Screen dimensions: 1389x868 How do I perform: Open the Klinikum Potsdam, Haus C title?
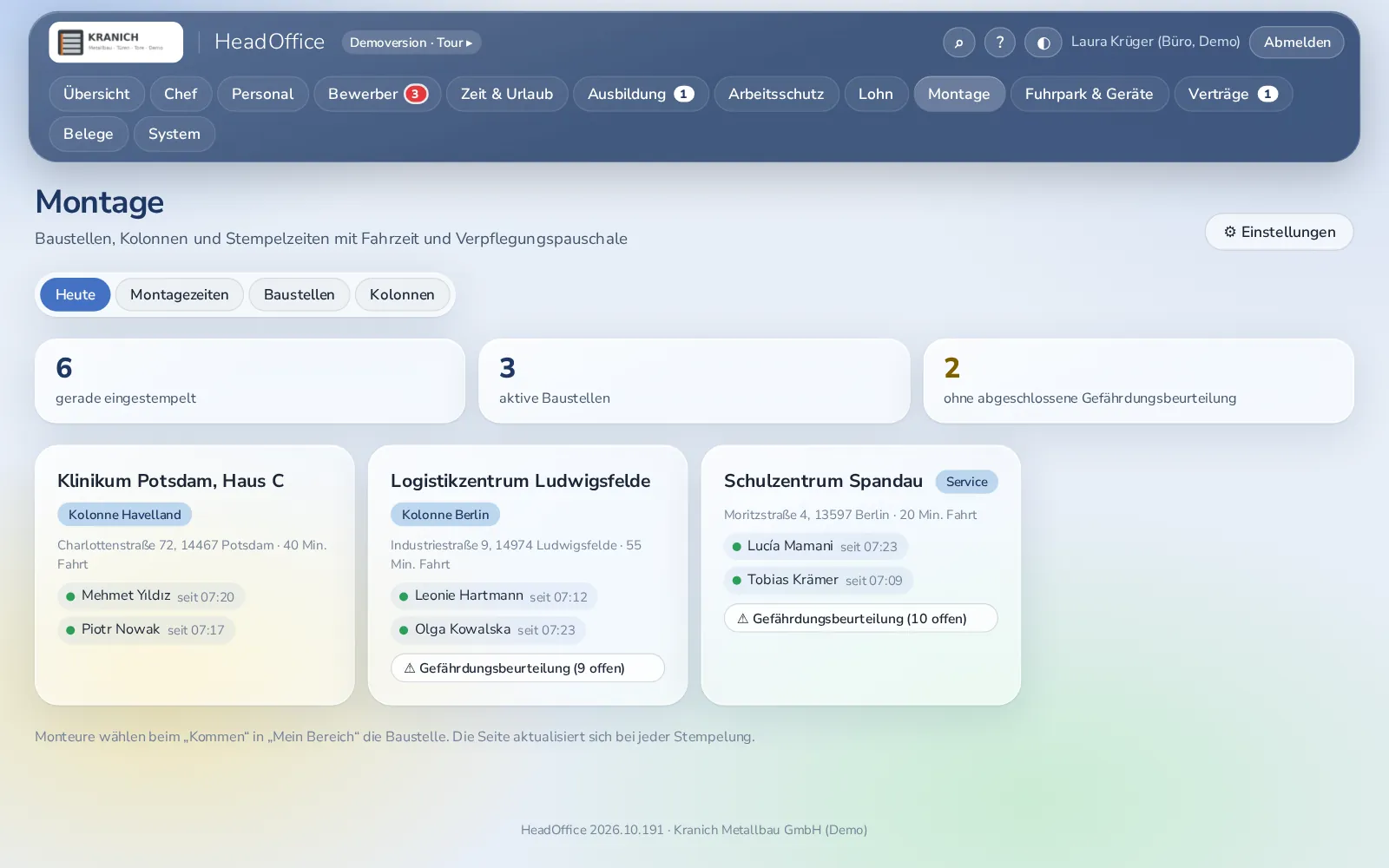pyautogui.click(x=171, y=481)
